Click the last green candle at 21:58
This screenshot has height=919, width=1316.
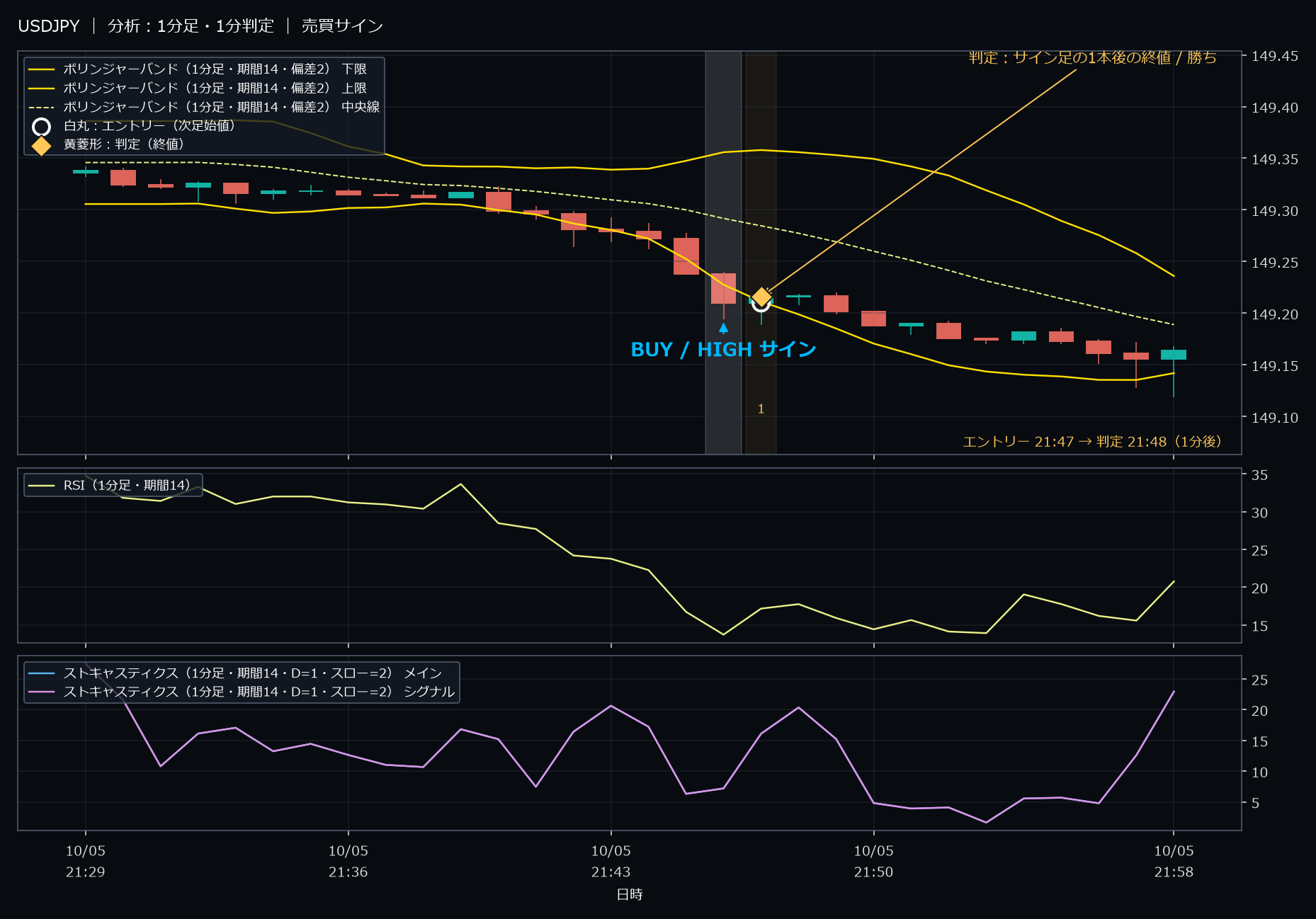coord(1174,355)
